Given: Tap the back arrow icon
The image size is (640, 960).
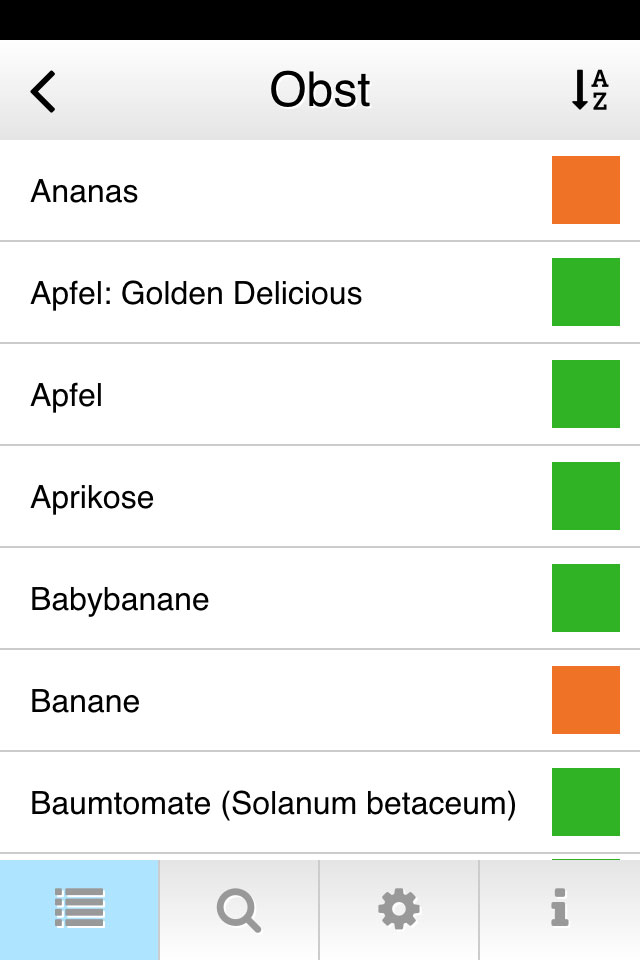Looking at the screenshot, I should pyautogui.click(x=43, y=91).
